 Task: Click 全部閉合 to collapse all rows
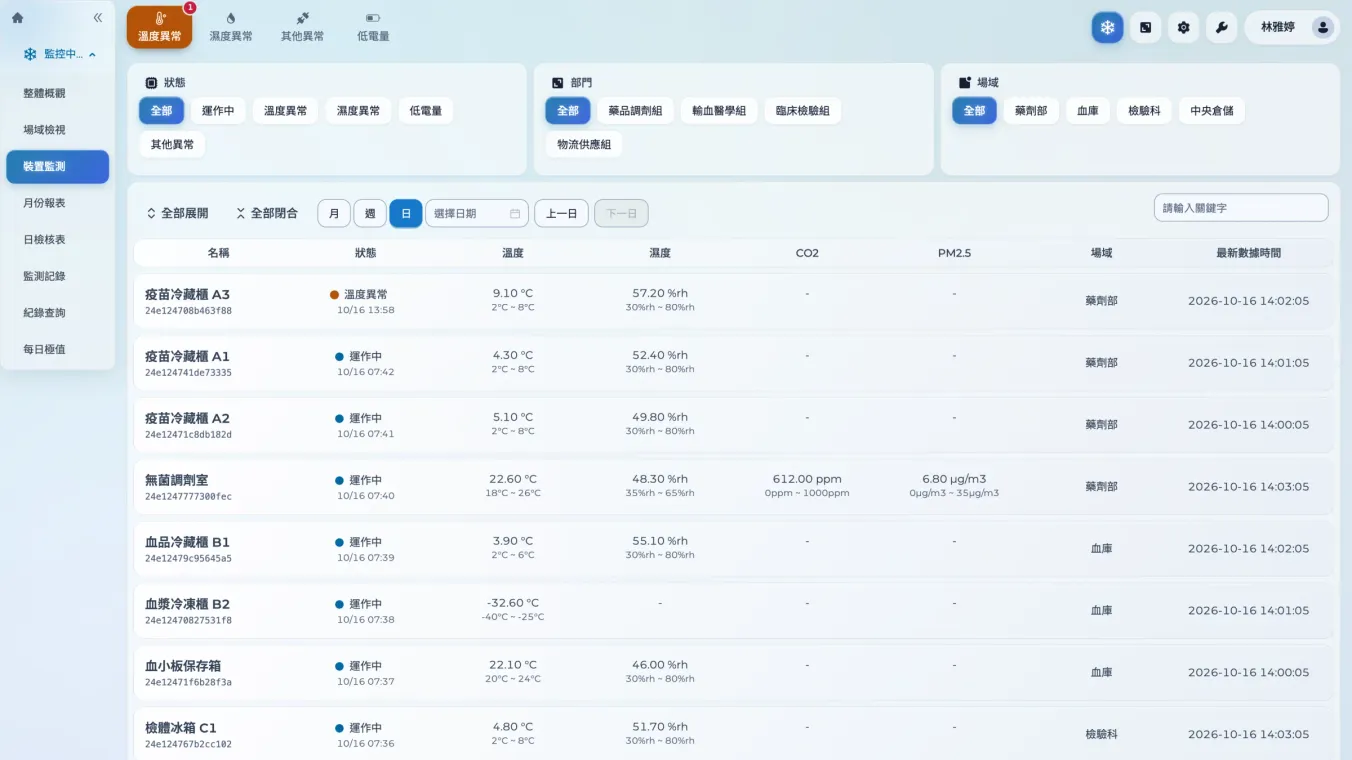[267, 213]
